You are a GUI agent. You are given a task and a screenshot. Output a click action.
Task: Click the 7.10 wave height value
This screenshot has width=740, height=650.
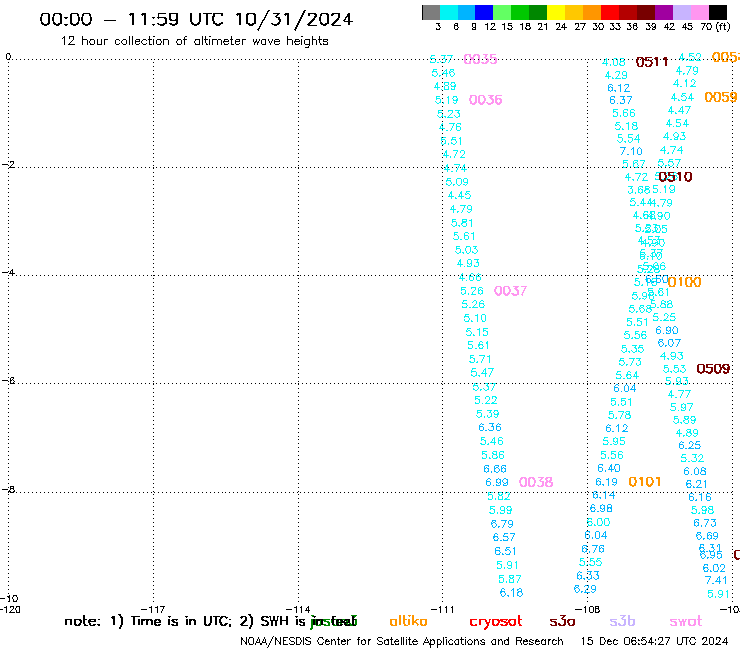click(x=631, y=151)
